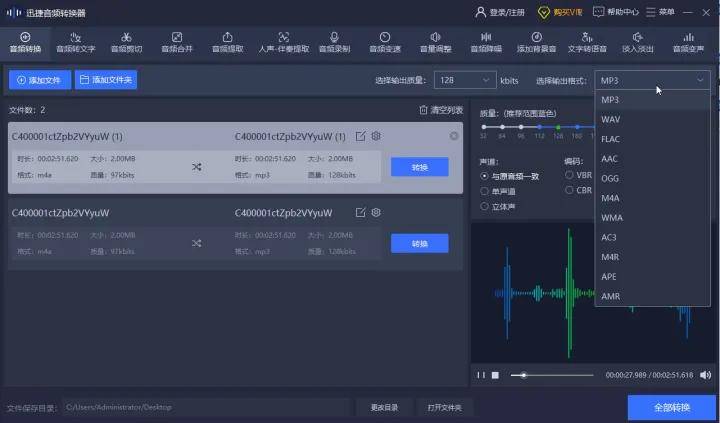This screenshot has width=720, height=423.
Task: Edit output name of C400001ctZpb2VYyuW (1)
Action: point(360,136)
